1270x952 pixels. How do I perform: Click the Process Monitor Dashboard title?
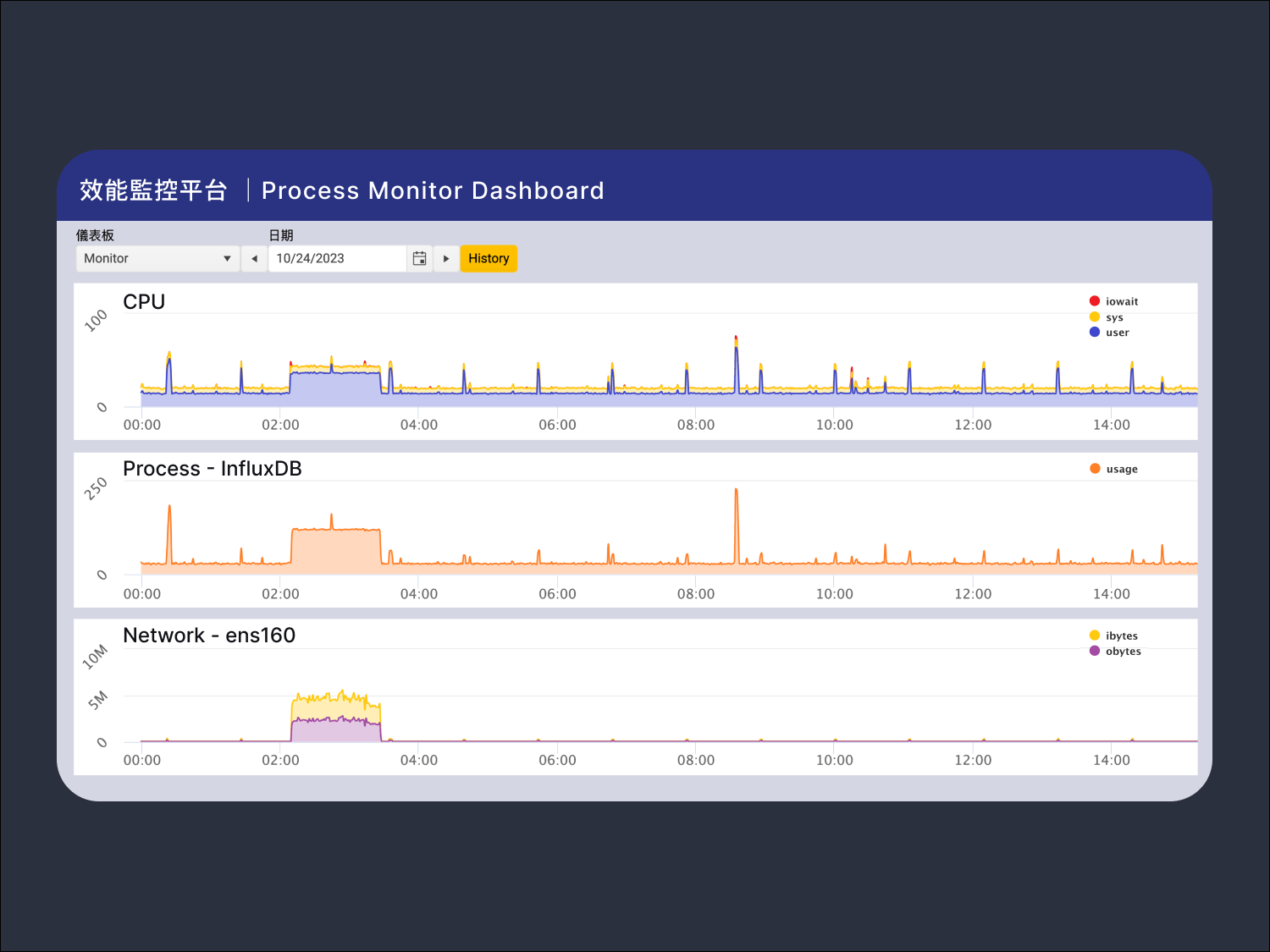coord(433,190)
